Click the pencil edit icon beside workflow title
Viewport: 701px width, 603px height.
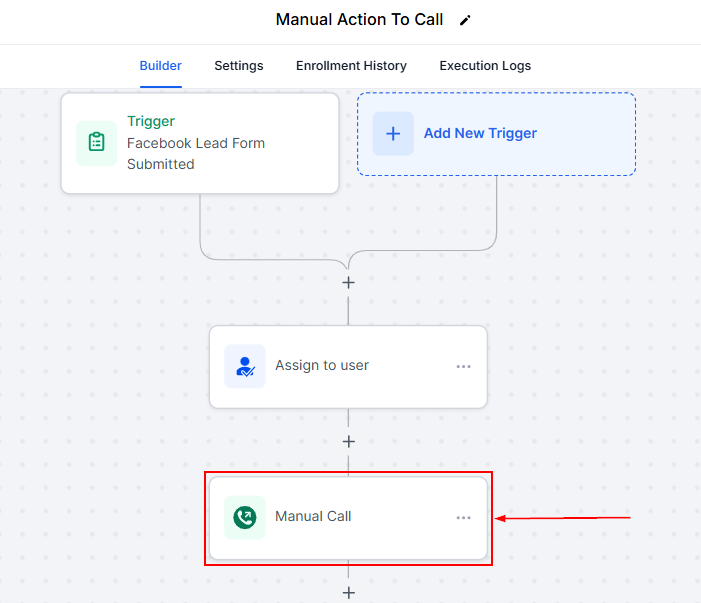(x=464, y=20)
